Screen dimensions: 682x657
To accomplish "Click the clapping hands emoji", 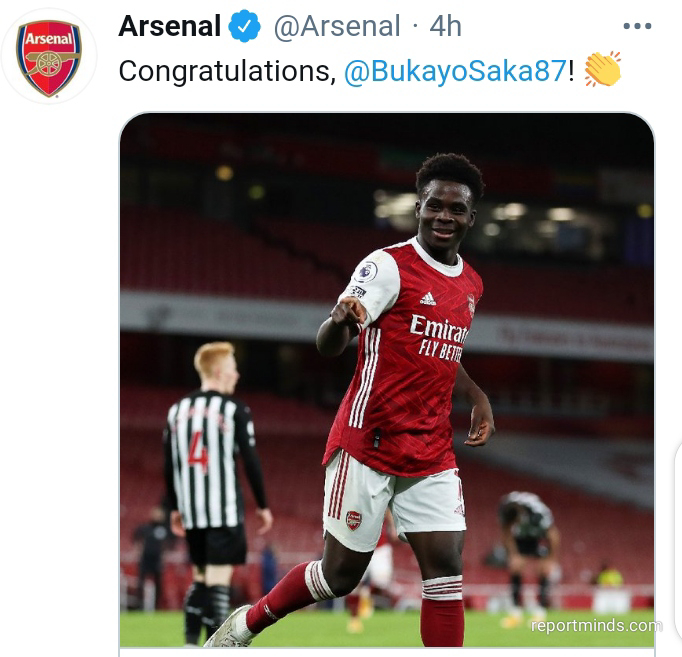I will click(603, 69).
